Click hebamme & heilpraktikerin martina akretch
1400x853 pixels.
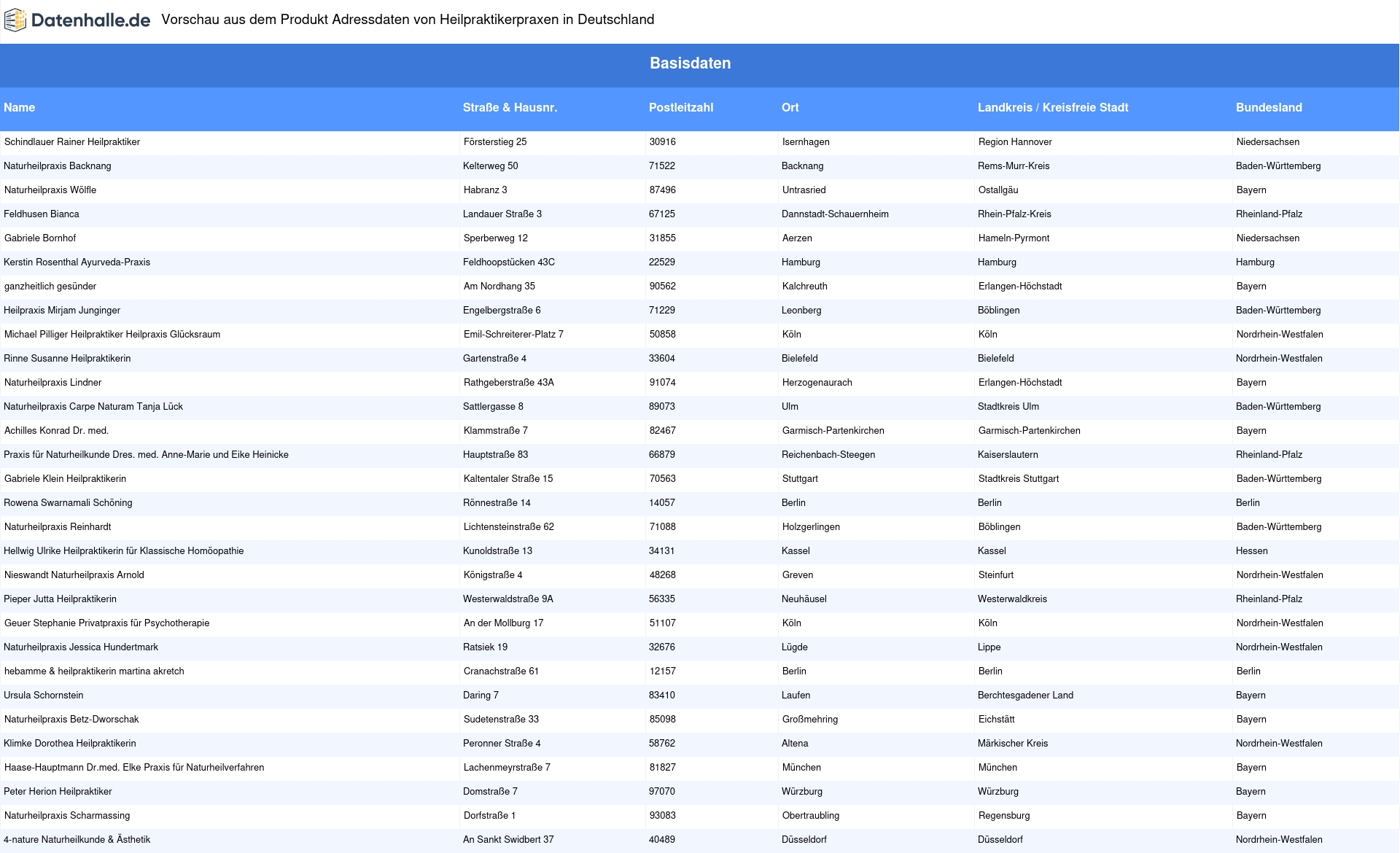point(94,671)
